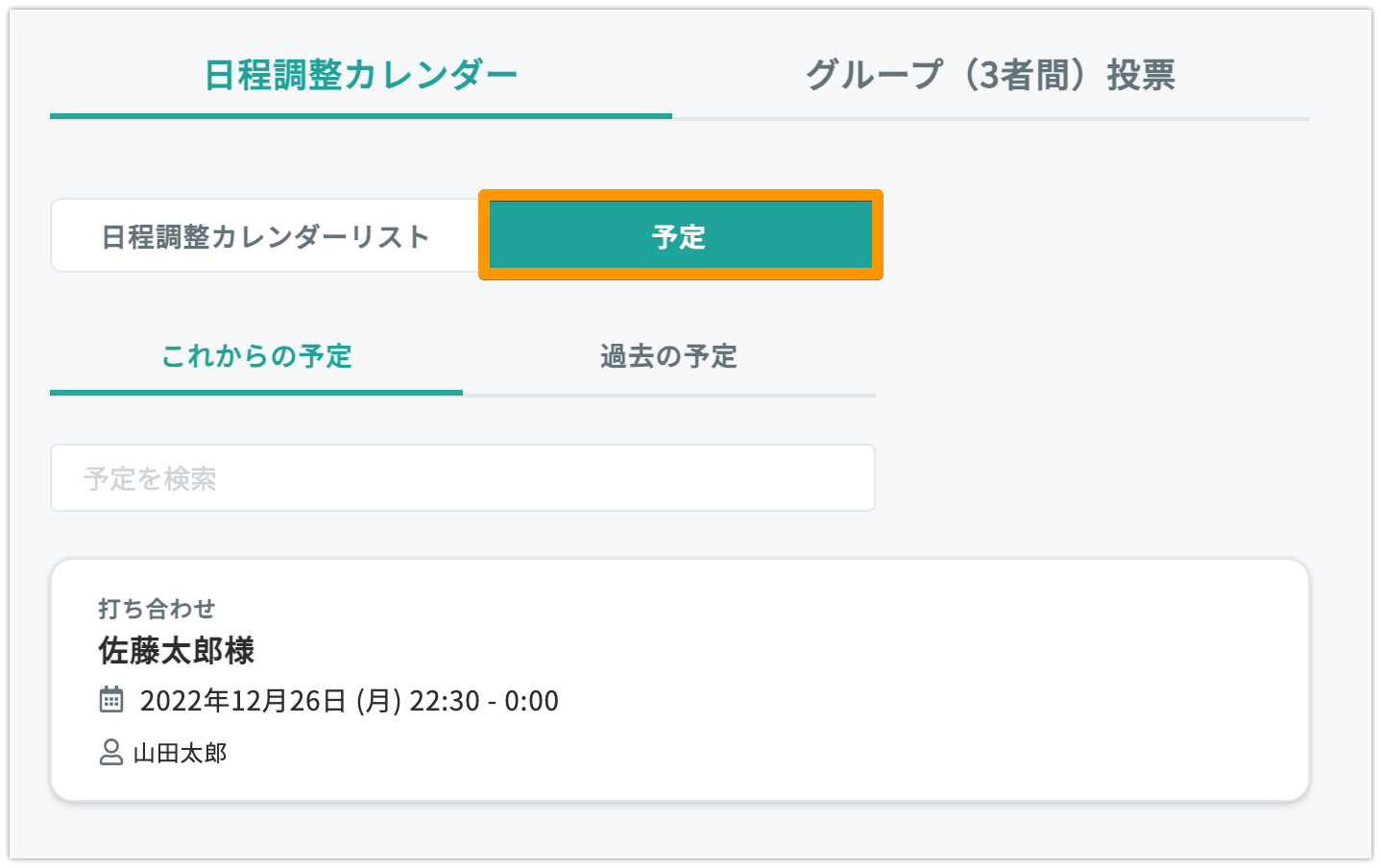Click the grey underline beneath グループ（3者間）投票
Viewport: 1381px width, 868px height.
991,118
